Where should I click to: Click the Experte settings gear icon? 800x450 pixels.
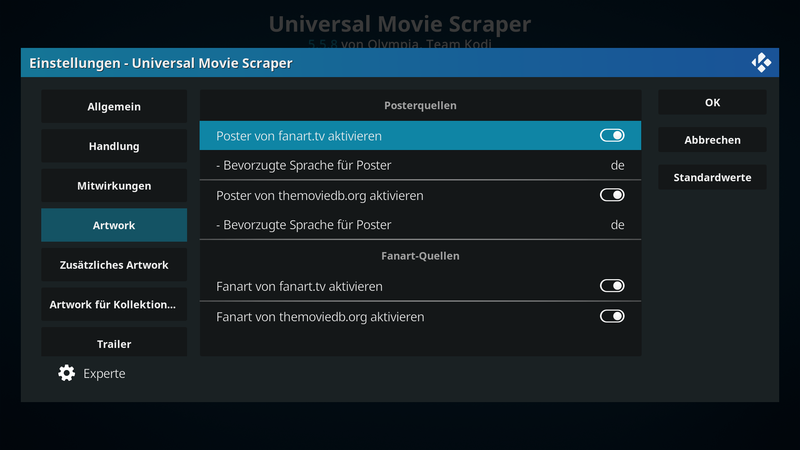tap(66, 373)
